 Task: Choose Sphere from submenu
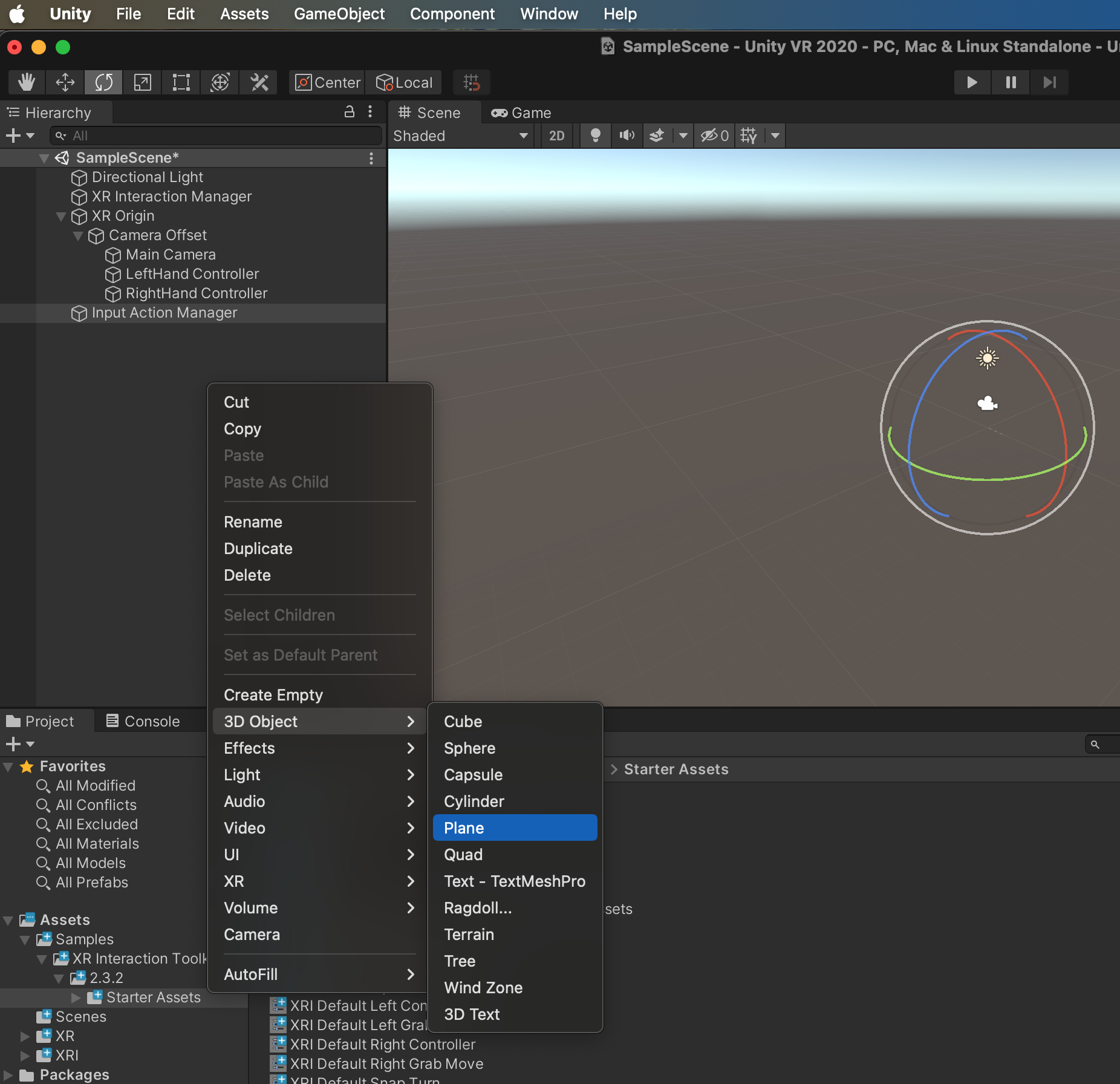(515, 748)
